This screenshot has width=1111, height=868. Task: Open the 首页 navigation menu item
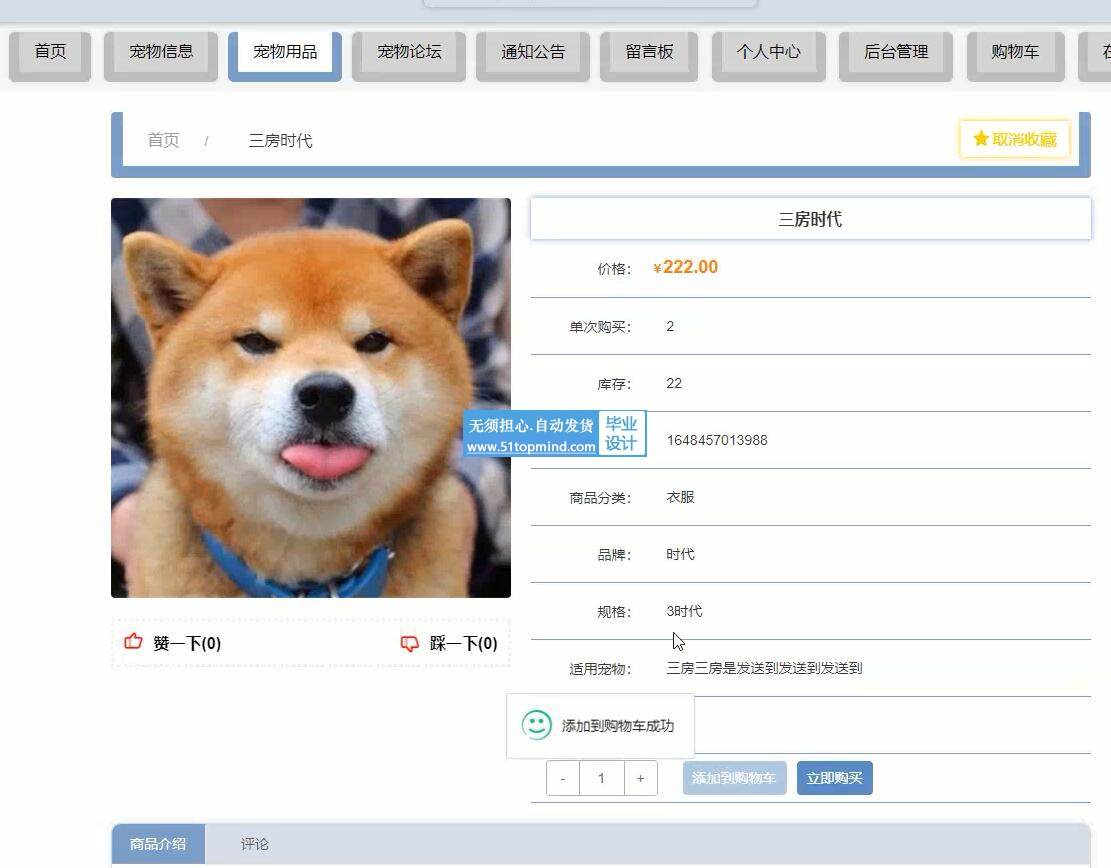50,52
